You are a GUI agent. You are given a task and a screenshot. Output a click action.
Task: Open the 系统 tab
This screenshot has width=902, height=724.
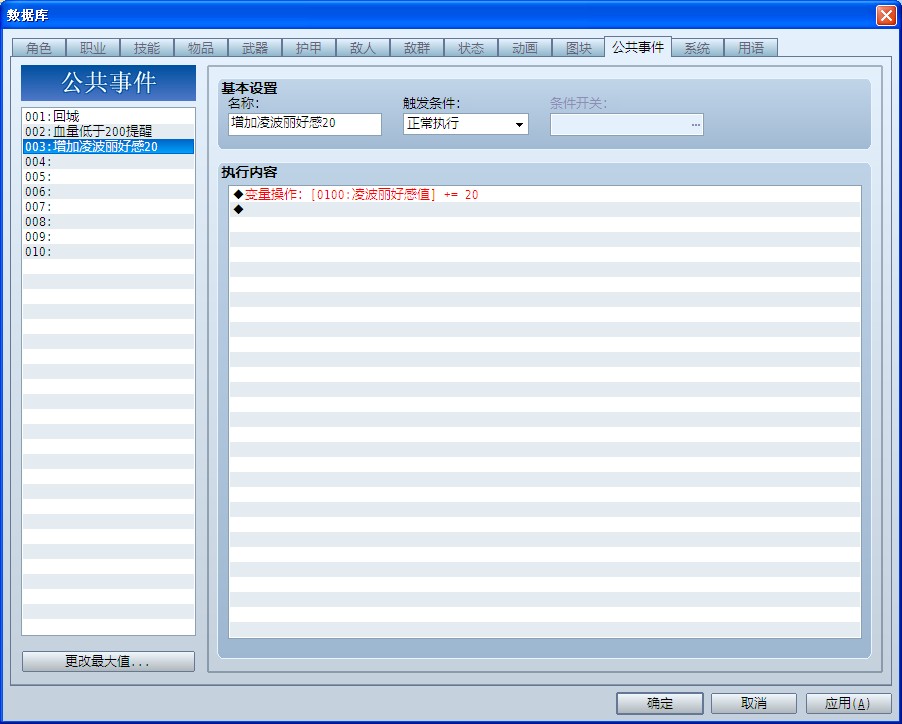point(697,48)
